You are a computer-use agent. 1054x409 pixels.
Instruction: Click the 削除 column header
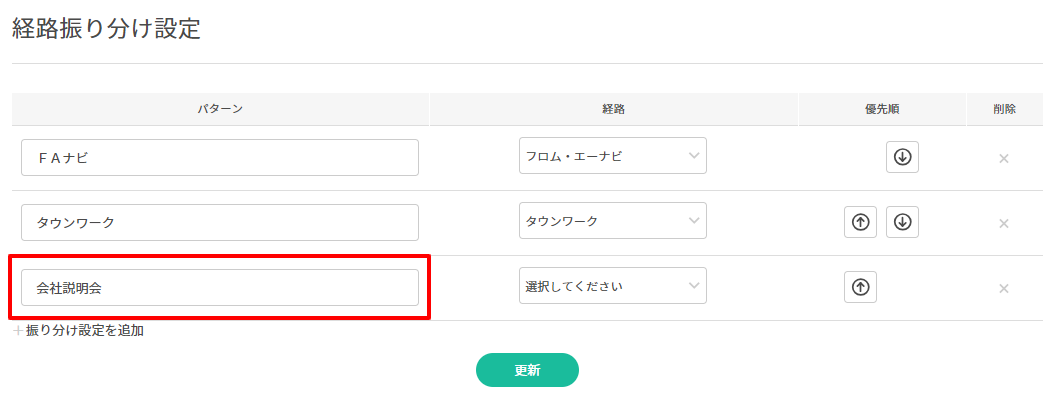pyautogui.click(x=1004, y=109)
